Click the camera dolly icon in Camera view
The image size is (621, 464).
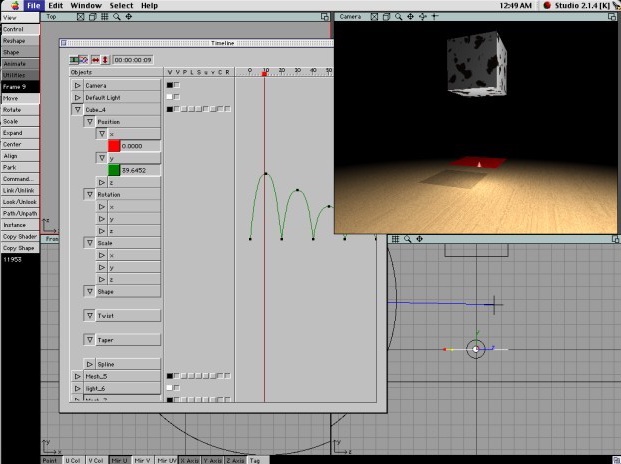click(x=435, y=17)
